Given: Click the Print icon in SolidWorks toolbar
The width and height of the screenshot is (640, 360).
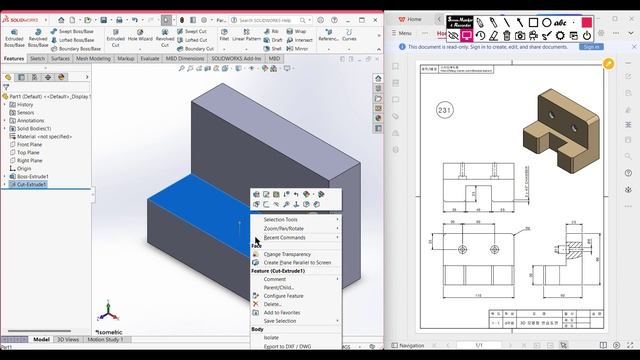Looking at the screenshot, I should click(119, 20).
